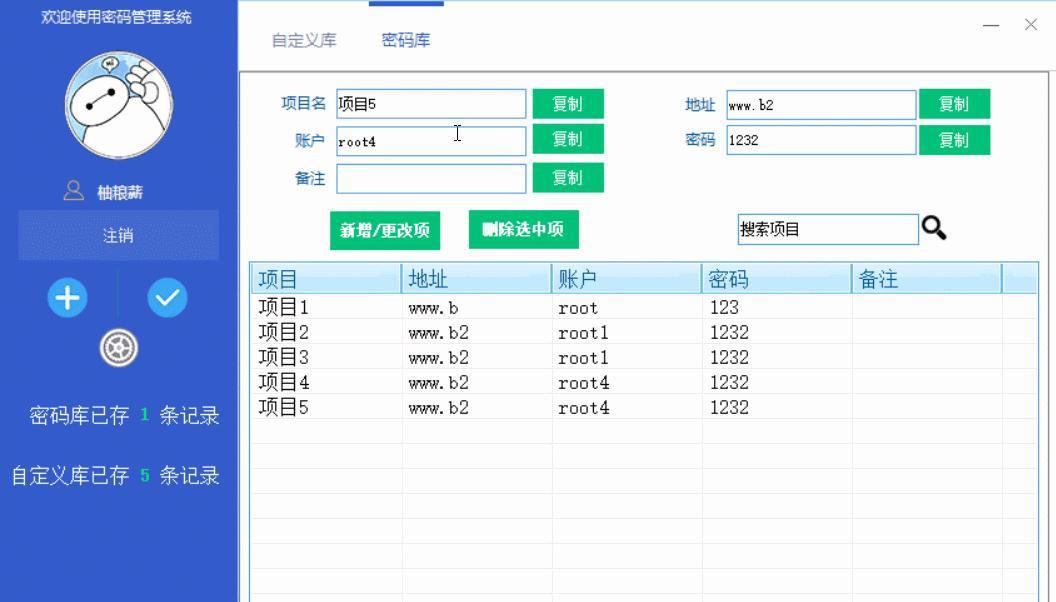1056x602 pixels.
Task: Click the 新增/更改项 button
Action: tap(385, 231)
